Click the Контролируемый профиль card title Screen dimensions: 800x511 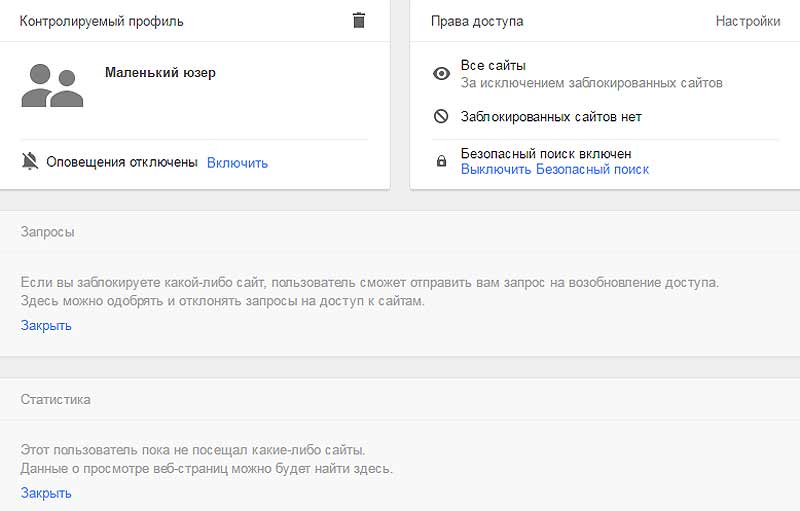pos(102,21)
